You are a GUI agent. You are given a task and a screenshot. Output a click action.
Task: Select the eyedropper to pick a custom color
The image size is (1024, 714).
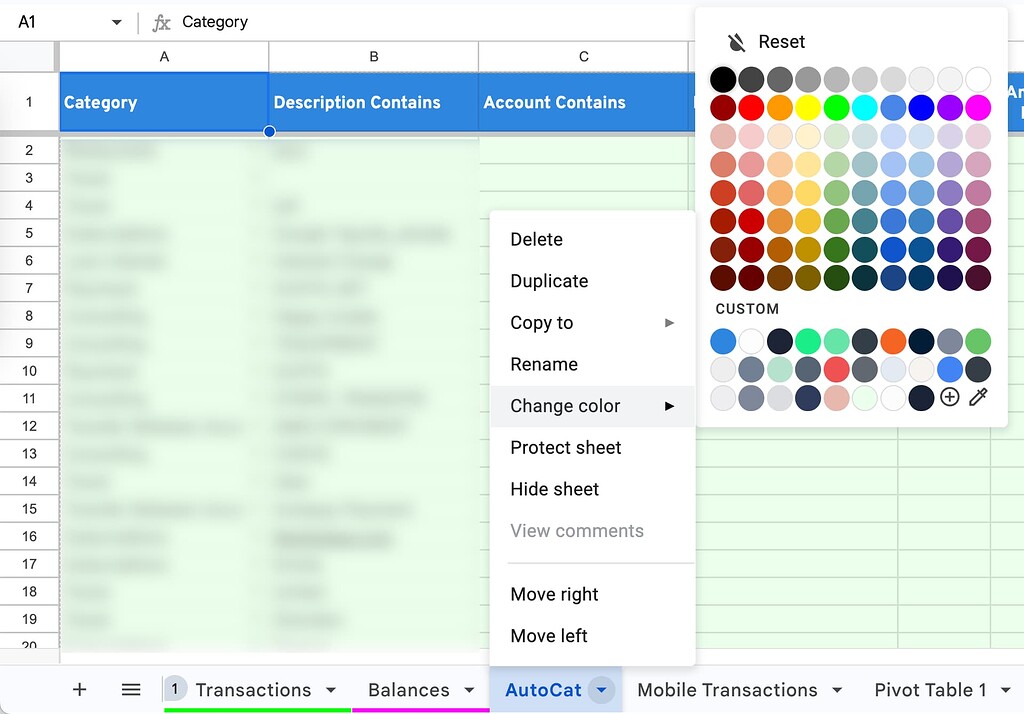(978, 397)
